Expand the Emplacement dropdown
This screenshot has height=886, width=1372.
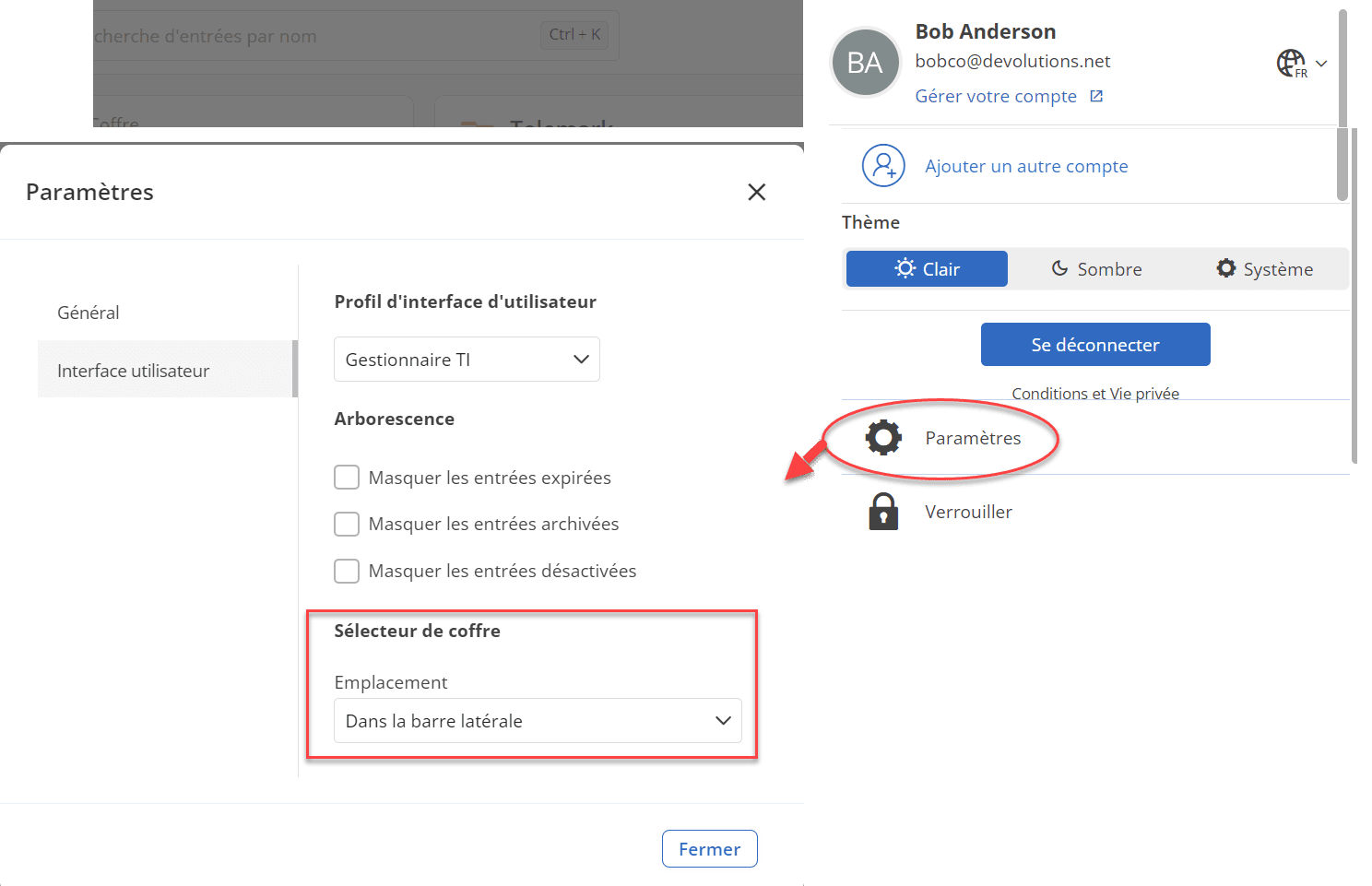click(x=538, y=721)
